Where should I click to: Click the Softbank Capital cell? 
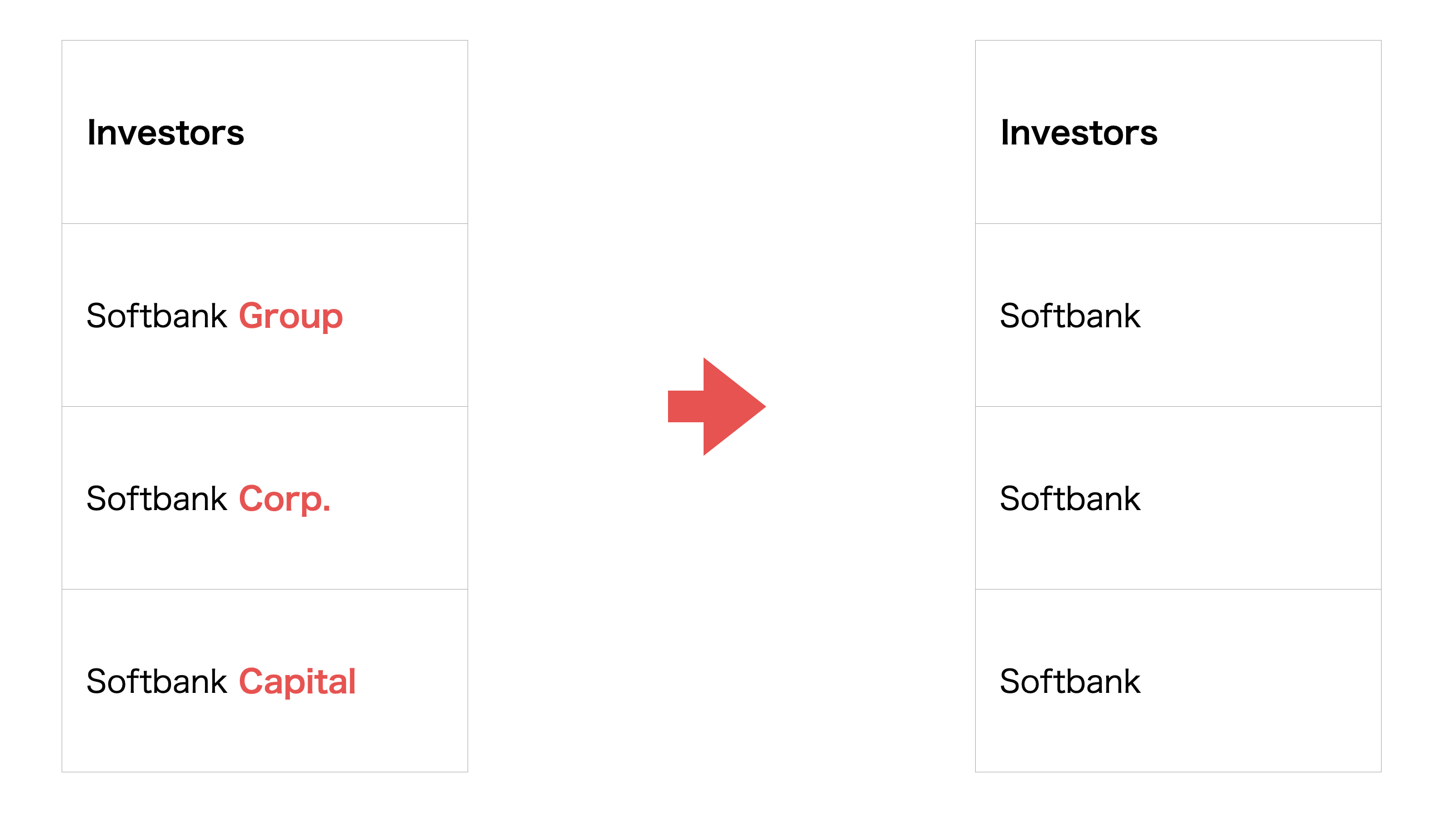click(264, 681)
